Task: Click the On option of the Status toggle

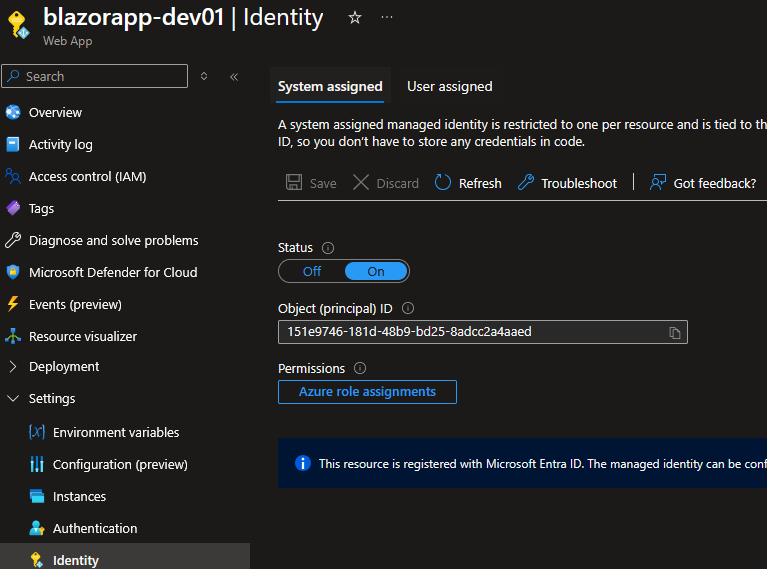Action: pyautogui.click(x=376, y=272)
